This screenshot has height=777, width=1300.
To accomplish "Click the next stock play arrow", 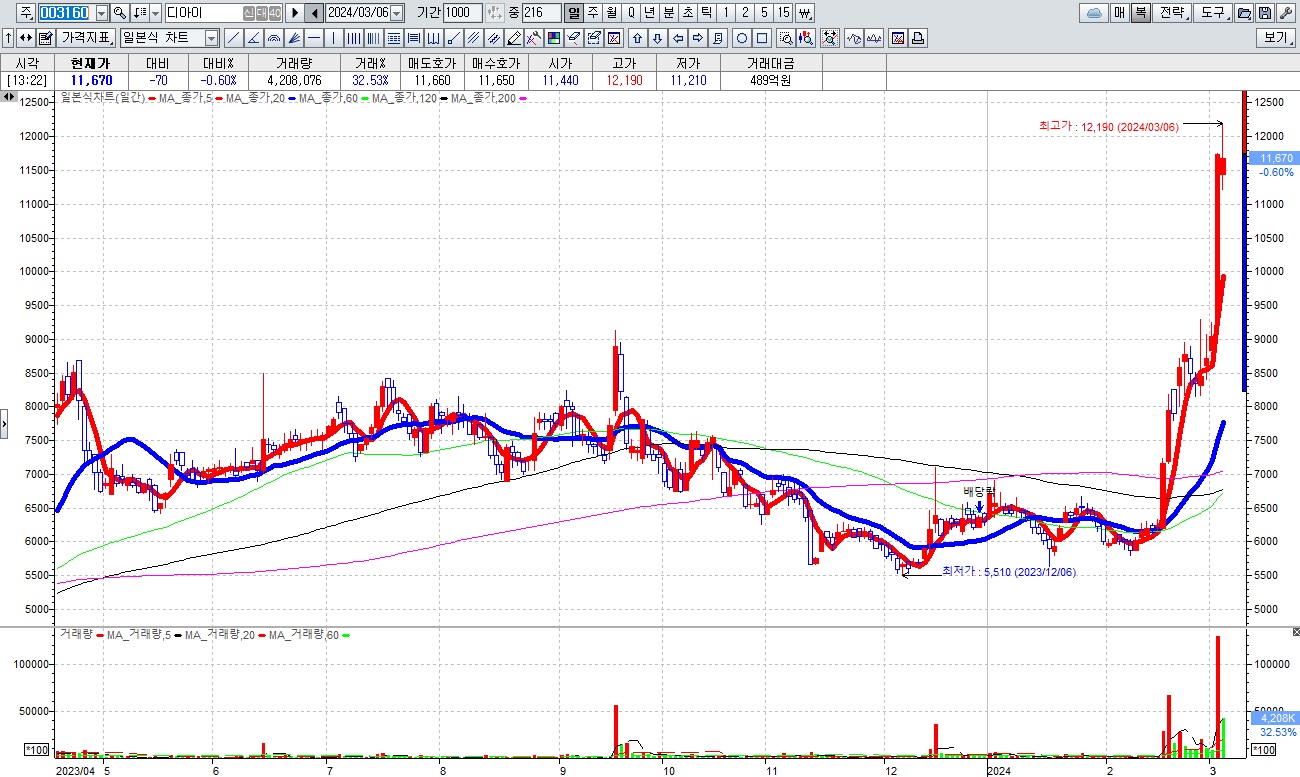I will click(x=295, y=13).
